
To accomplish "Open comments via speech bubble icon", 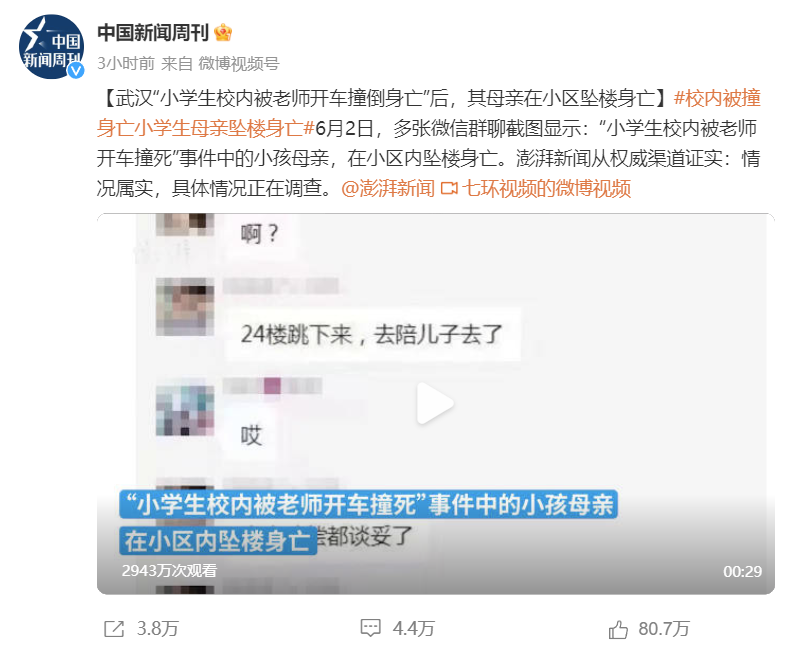I will (x=371, y=628).
